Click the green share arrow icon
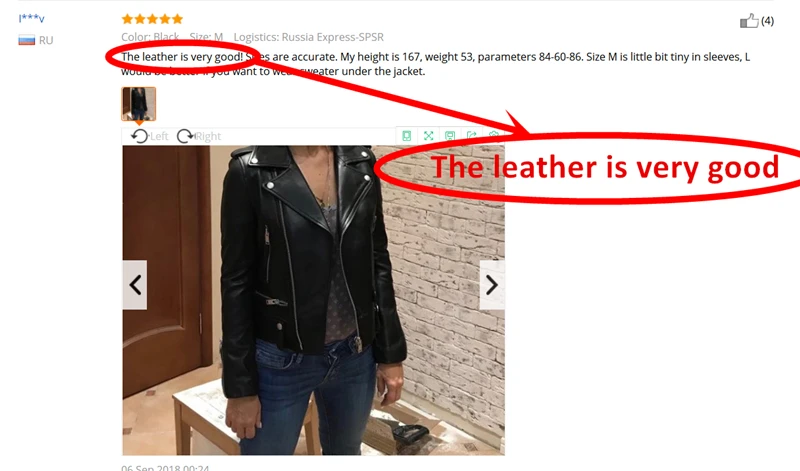800x471 pixels. point(471,136)
